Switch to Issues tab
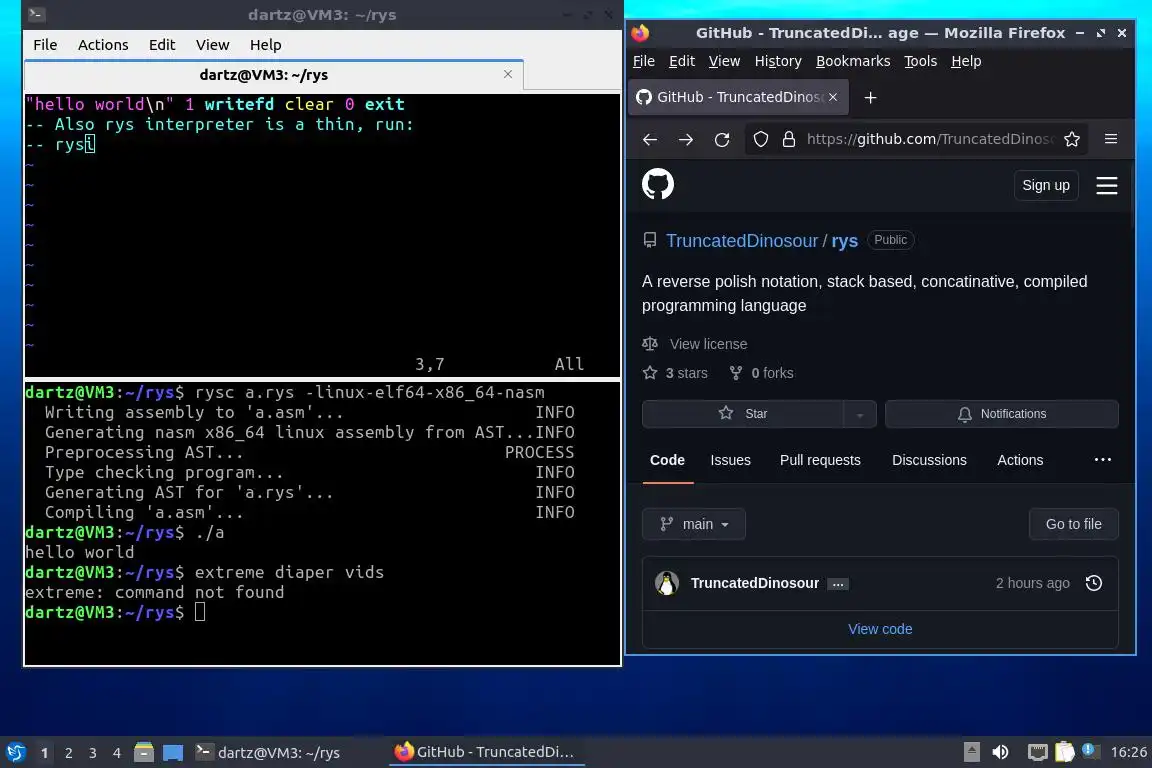 (x=730, y=460)
